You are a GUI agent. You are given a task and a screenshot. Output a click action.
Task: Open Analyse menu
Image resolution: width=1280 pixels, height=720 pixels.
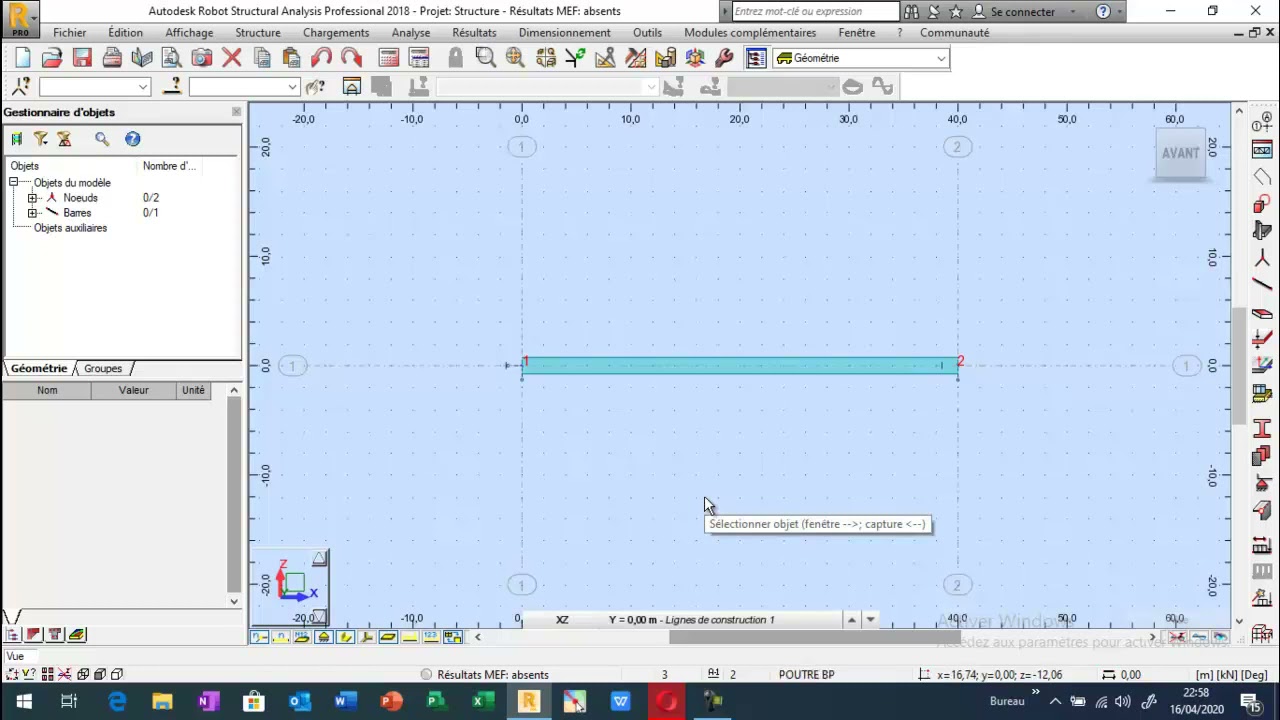pyautogui.click(x=411, y=32)
